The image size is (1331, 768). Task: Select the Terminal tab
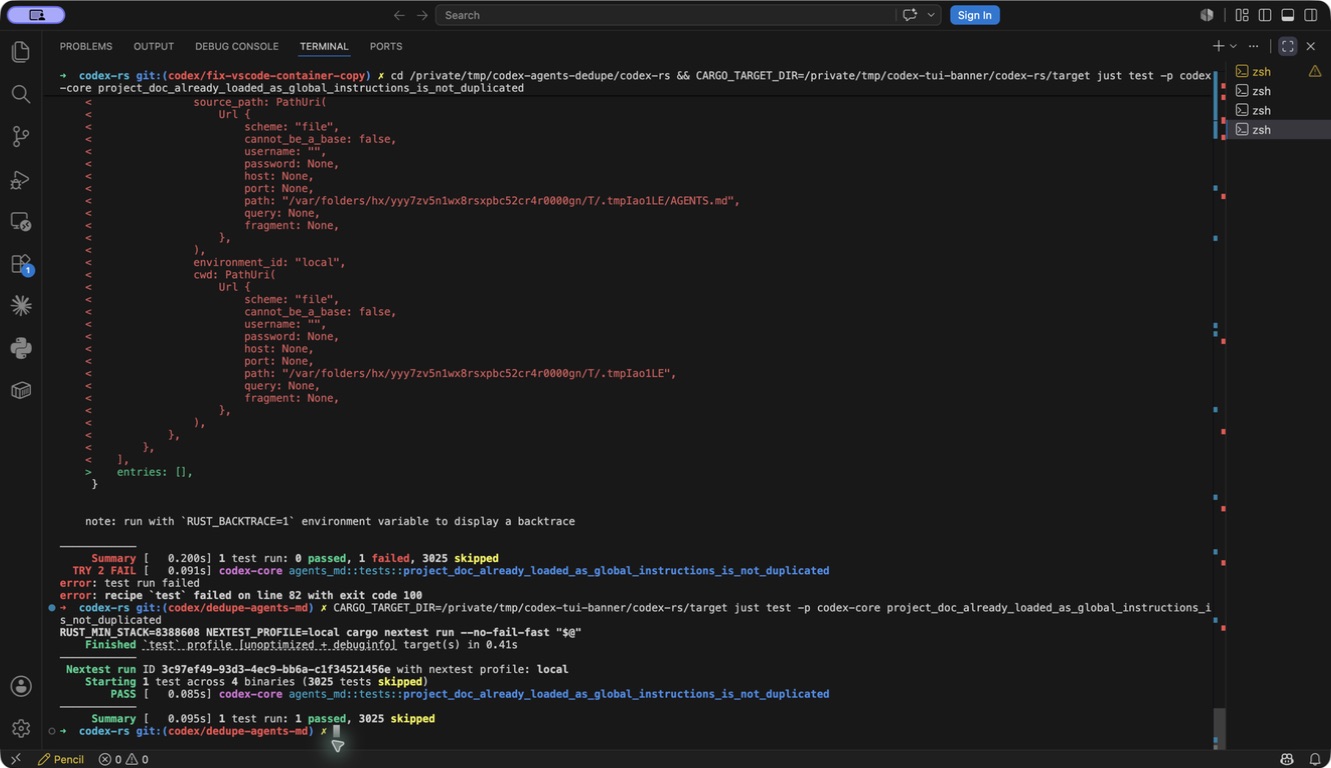(324, 46)
